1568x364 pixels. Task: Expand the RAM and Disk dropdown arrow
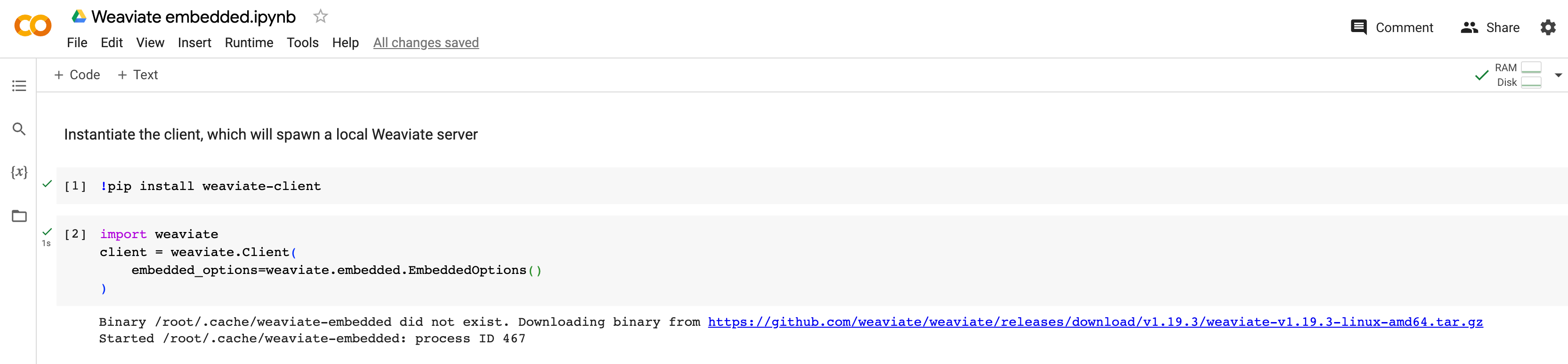(x=1558, y=75)
